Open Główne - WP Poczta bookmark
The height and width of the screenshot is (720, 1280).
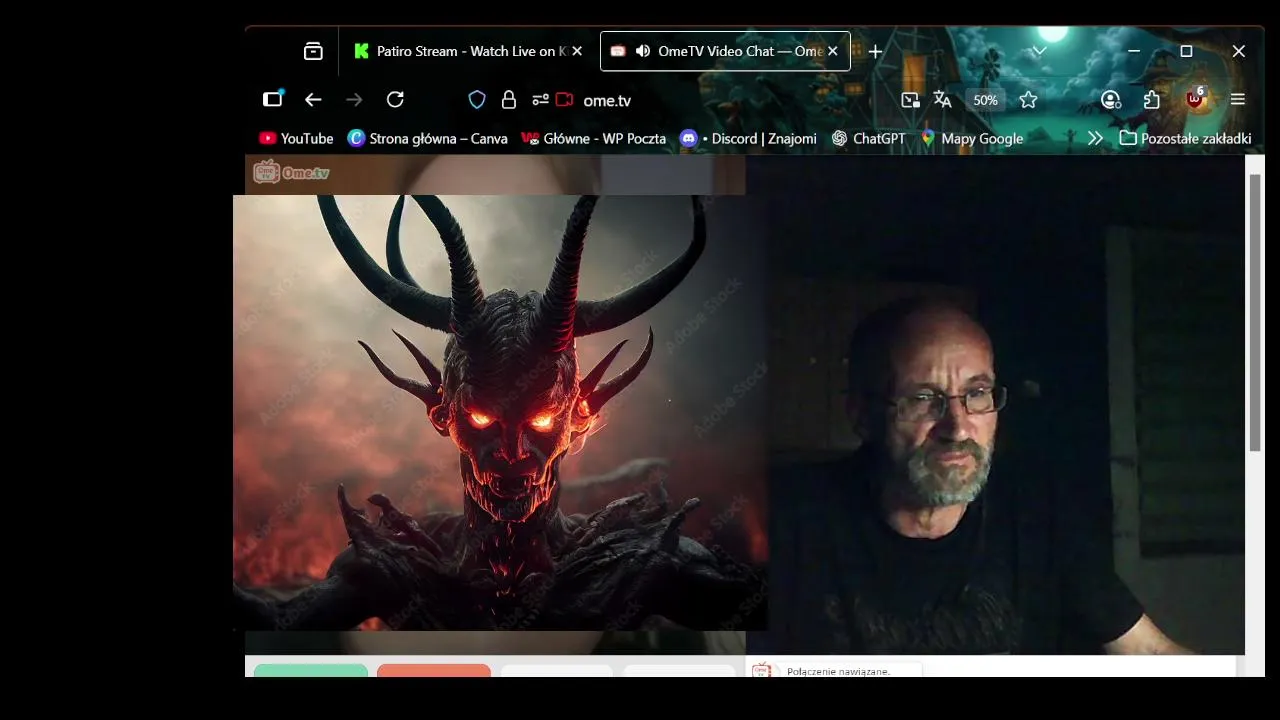594,139
